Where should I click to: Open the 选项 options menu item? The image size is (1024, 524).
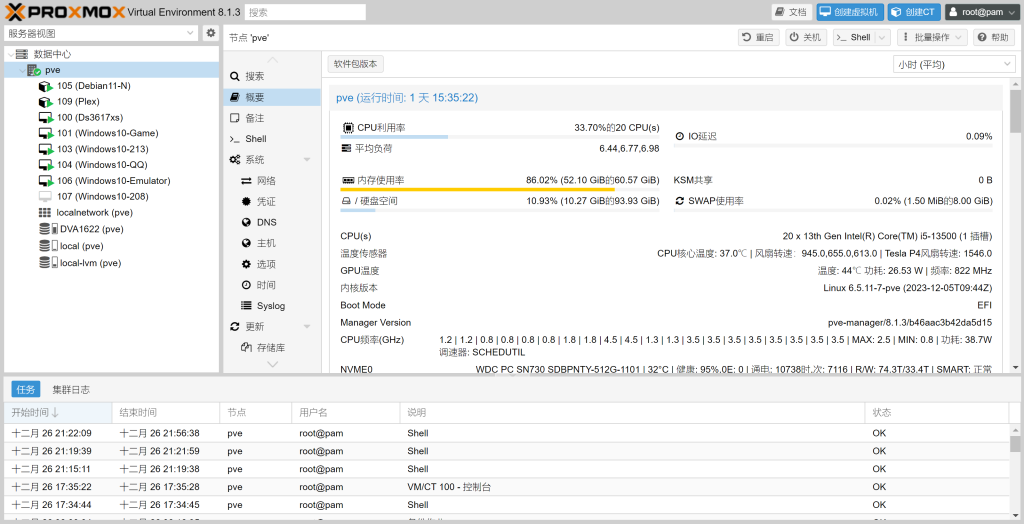pyautogui.click(x=272, y=264)
